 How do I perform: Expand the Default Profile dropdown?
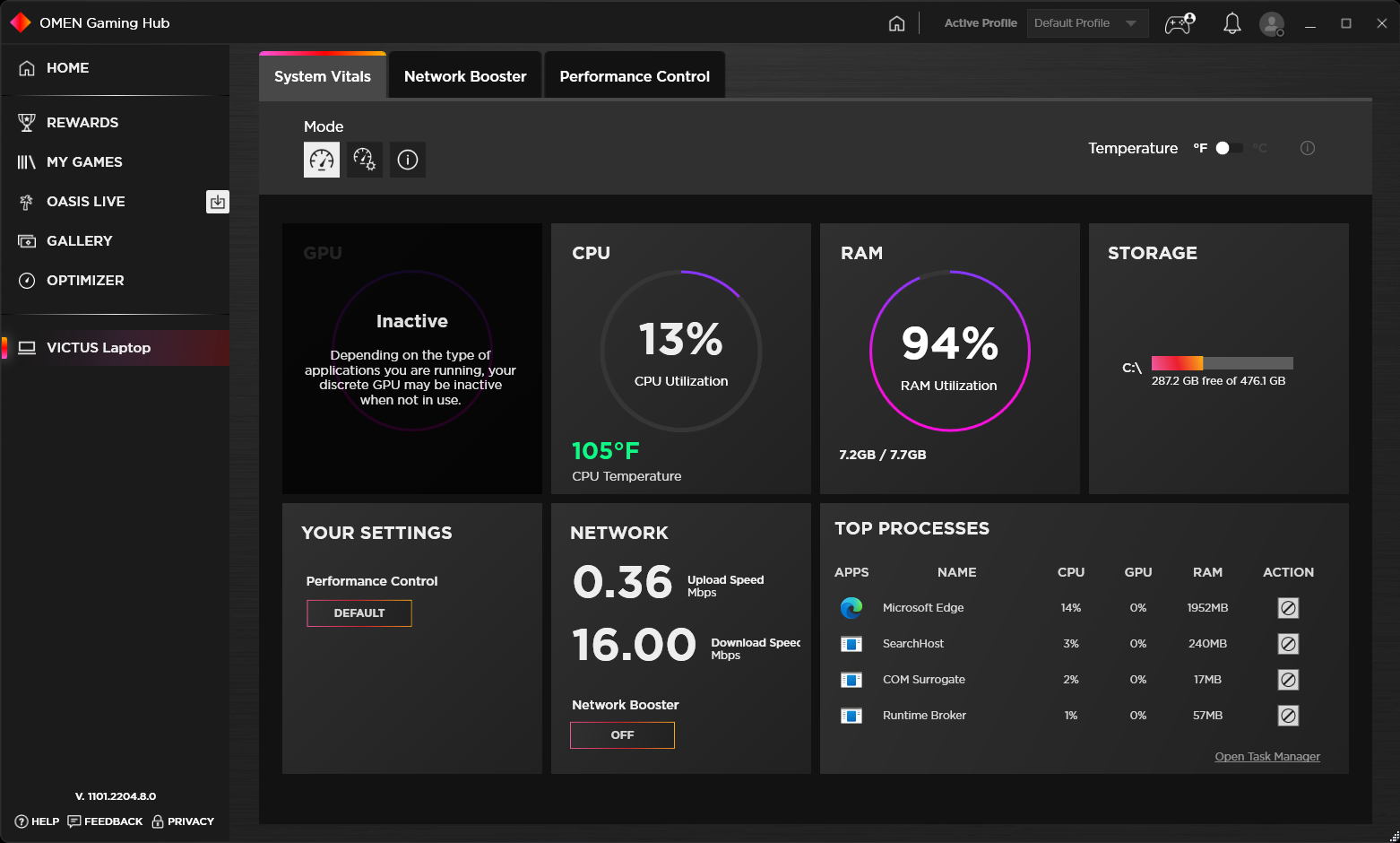[x=1087, y=23]
